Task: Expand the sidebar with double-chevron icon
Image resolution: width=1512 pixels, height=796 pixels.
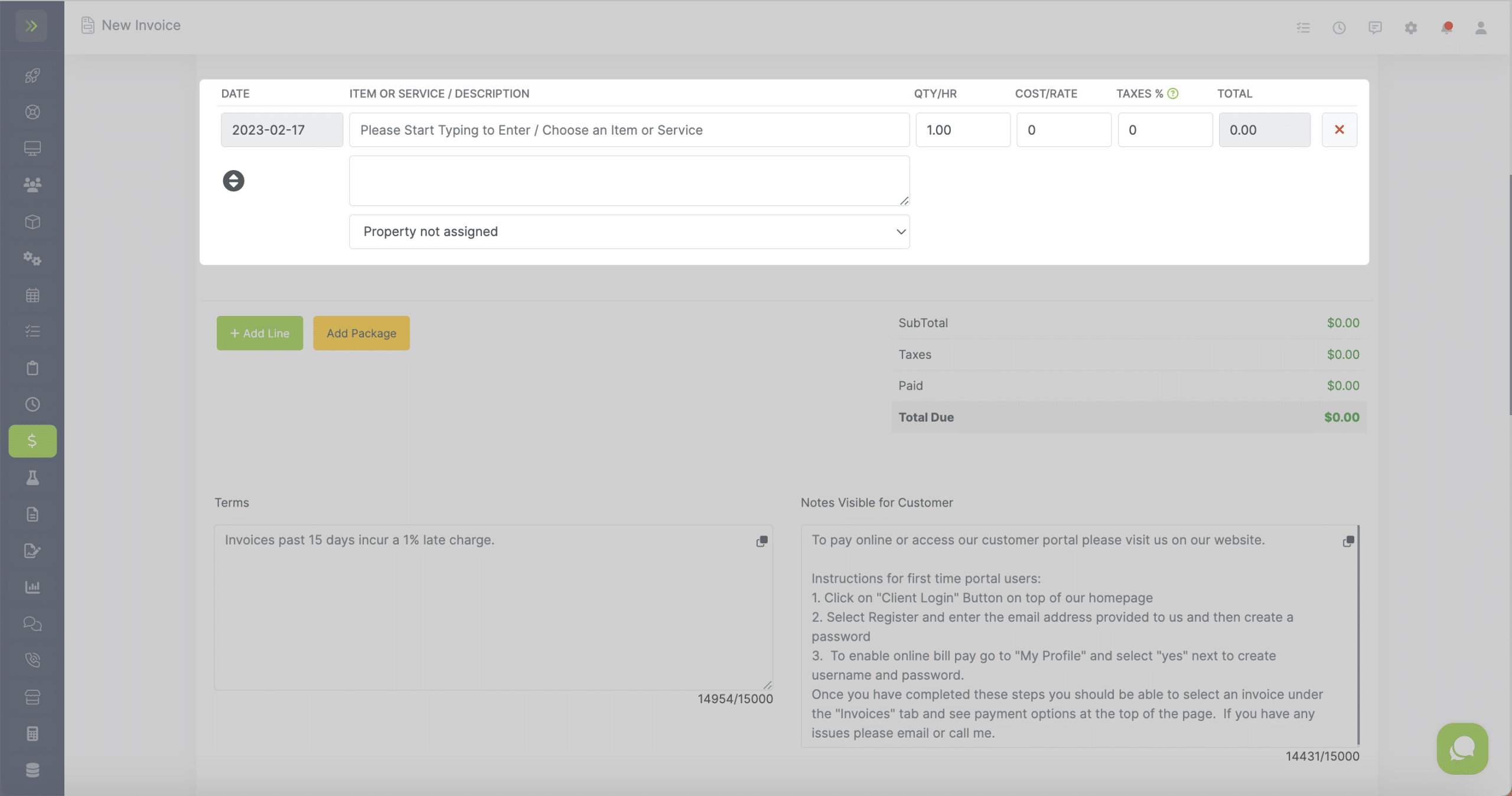Action: pyautogui.click(x=32, y=26)
